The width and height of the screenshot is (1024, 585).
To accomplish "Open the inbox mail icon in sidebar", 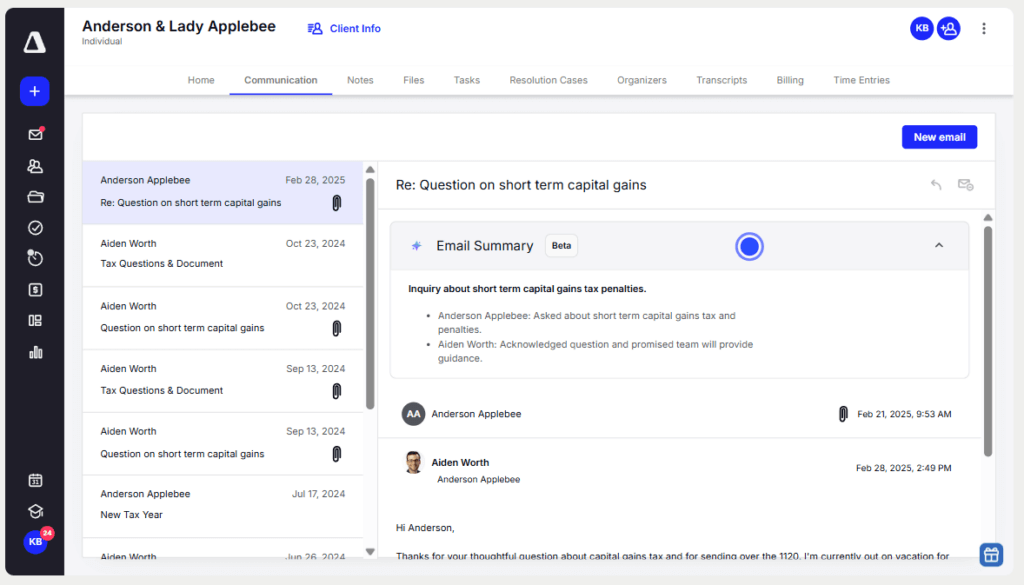I will 35,135.
